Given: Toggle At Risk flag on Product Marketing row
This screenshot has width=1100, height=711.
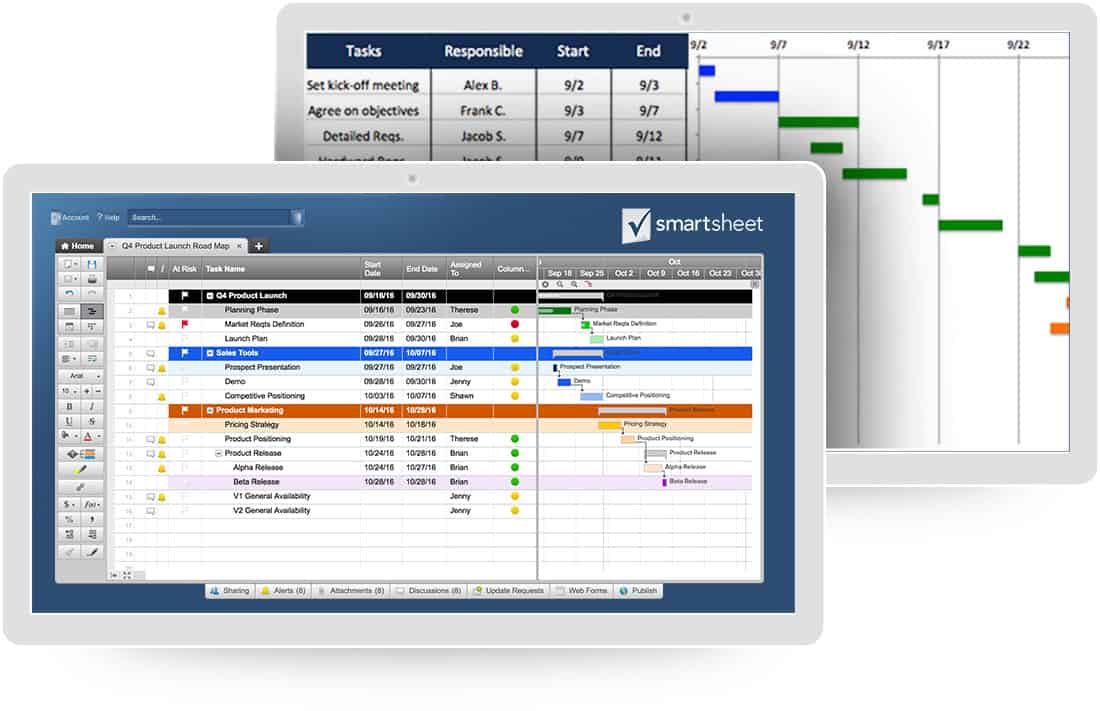Looking at the screenshot, I should pyautogui.click(x=185, y=410).
